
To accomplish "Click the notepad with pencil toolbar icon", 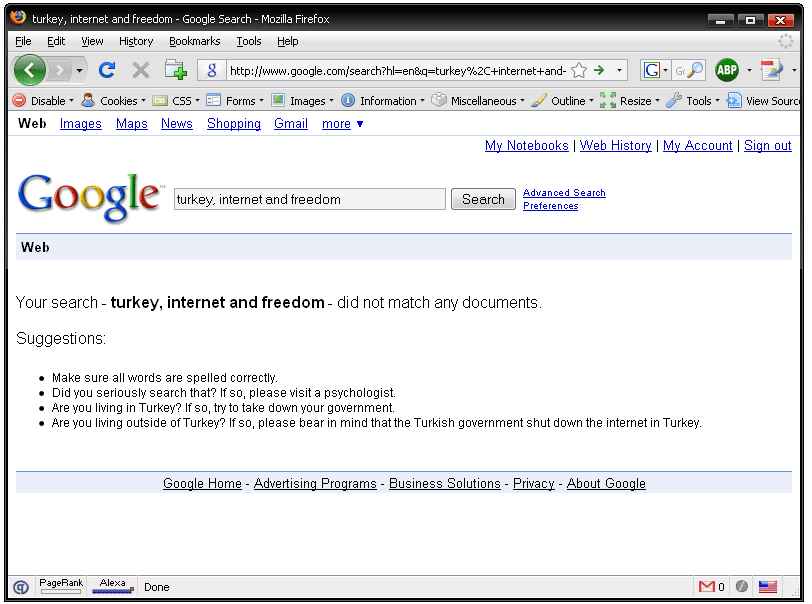I will (x=771, y=70).
